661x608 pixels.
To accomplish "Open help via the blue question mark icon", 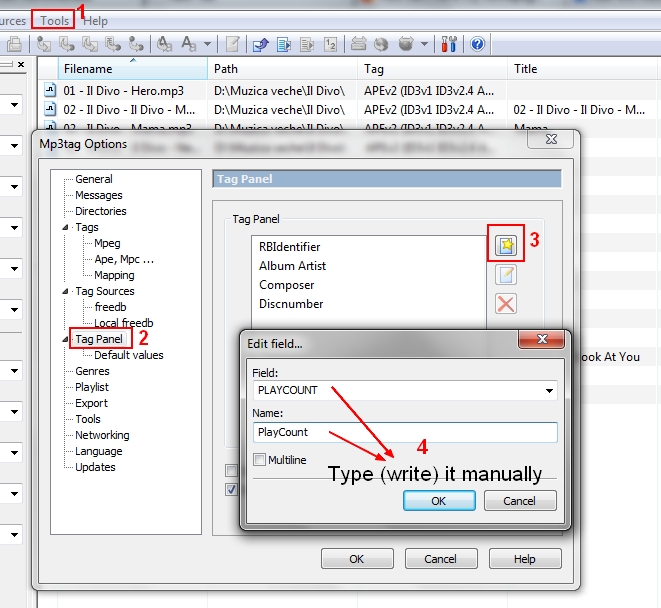I will (x=477, y=44).
